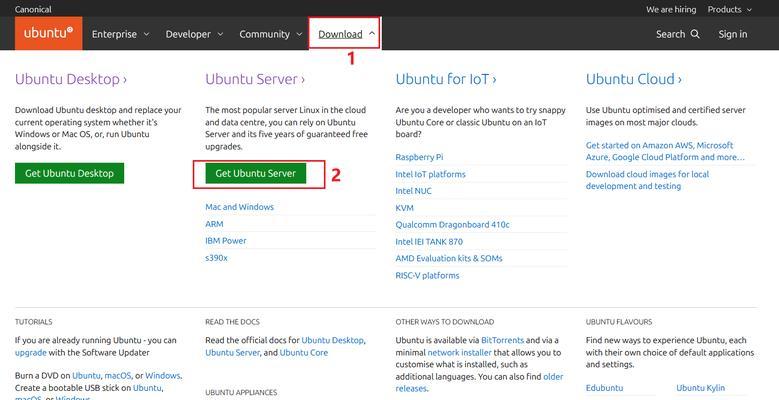Open the Raspberry Pi link

point(419,157)
